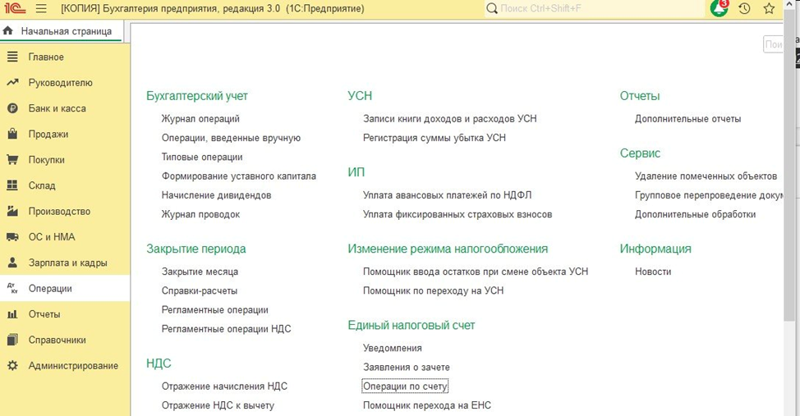Click the Администрирование gear icon
Viewport: 800px width, 416px height.
[12, 365]
